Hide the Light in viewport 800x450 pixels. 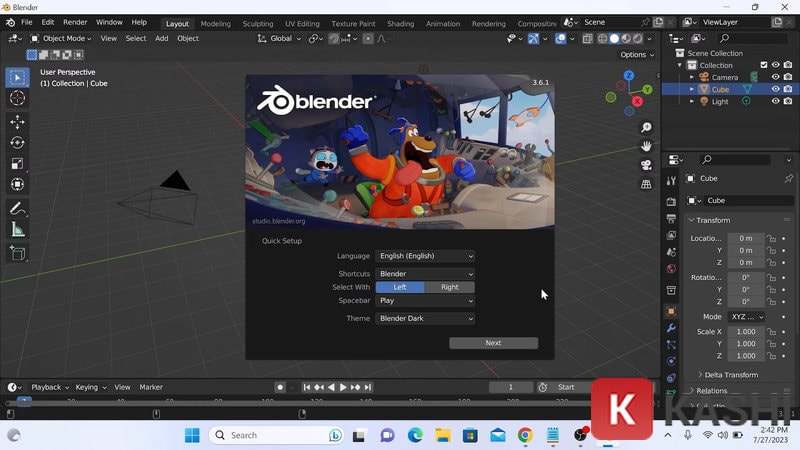776,101
